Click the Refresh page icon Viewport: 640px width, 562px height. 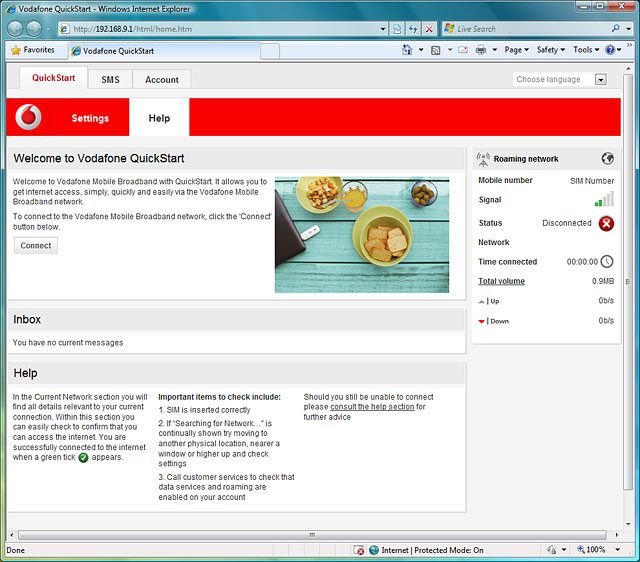click(413, 29)
